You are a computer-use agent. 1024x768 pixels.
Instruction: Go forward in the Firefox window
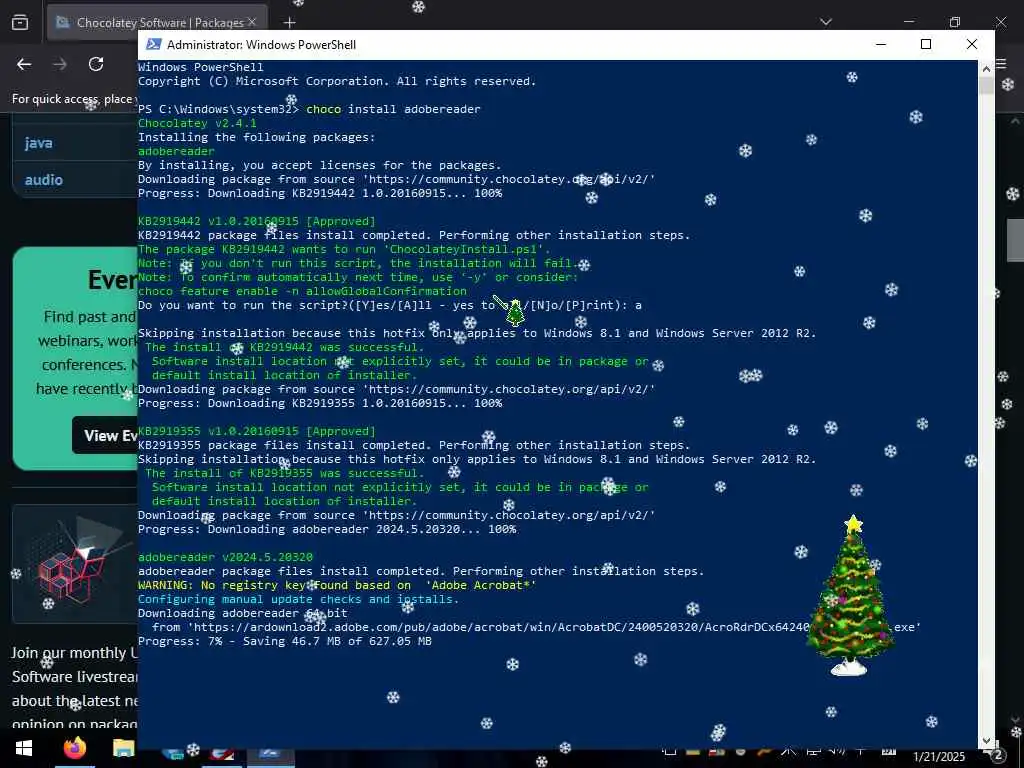click(x=60, y=64)
